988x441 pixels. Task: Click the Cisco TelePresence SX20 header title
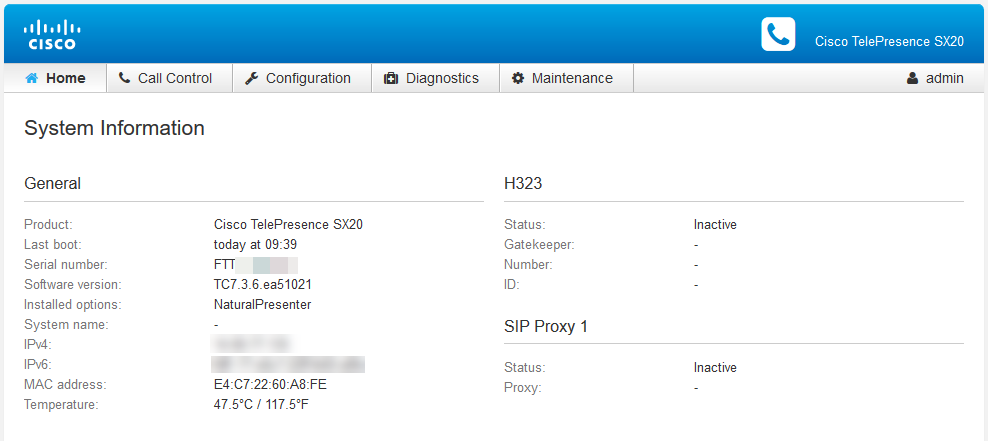(x=889, y=42)
